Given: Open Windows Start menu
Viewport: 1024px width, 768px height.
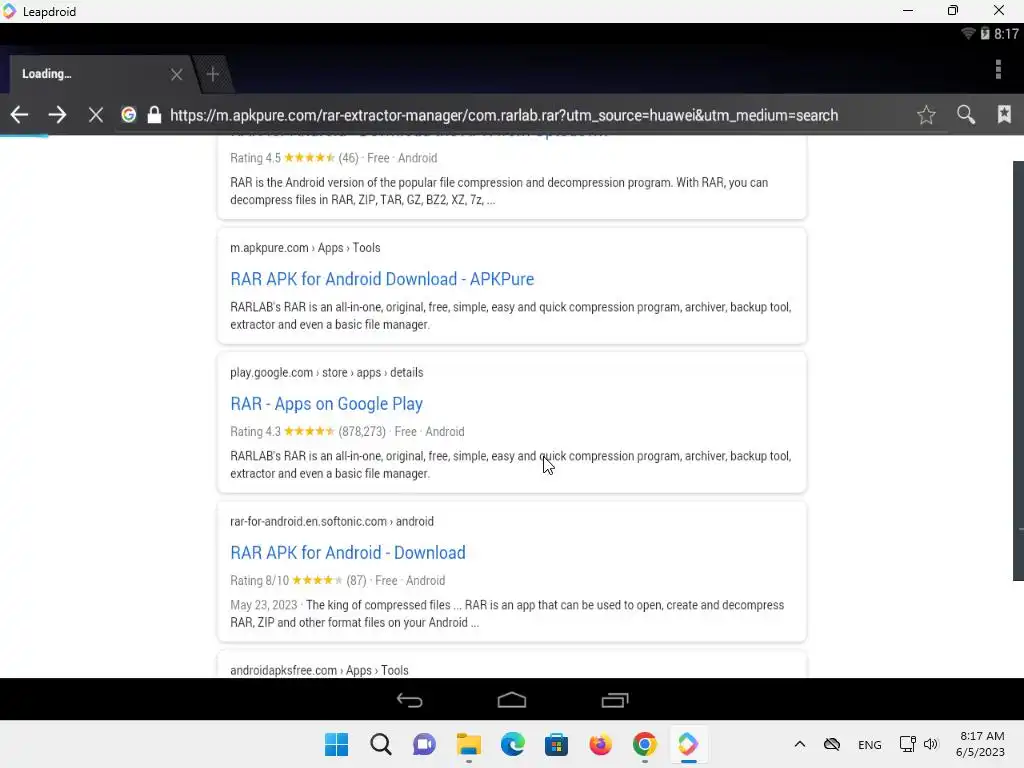Looking at the screenshot, I should 337,744.
